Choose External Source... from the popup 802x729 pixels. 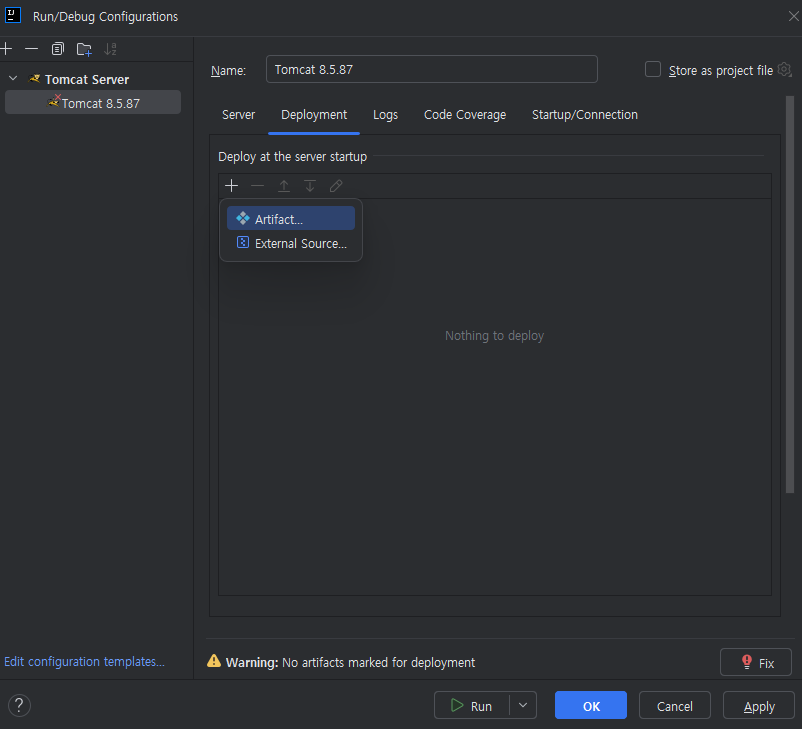tap(291, 243)
